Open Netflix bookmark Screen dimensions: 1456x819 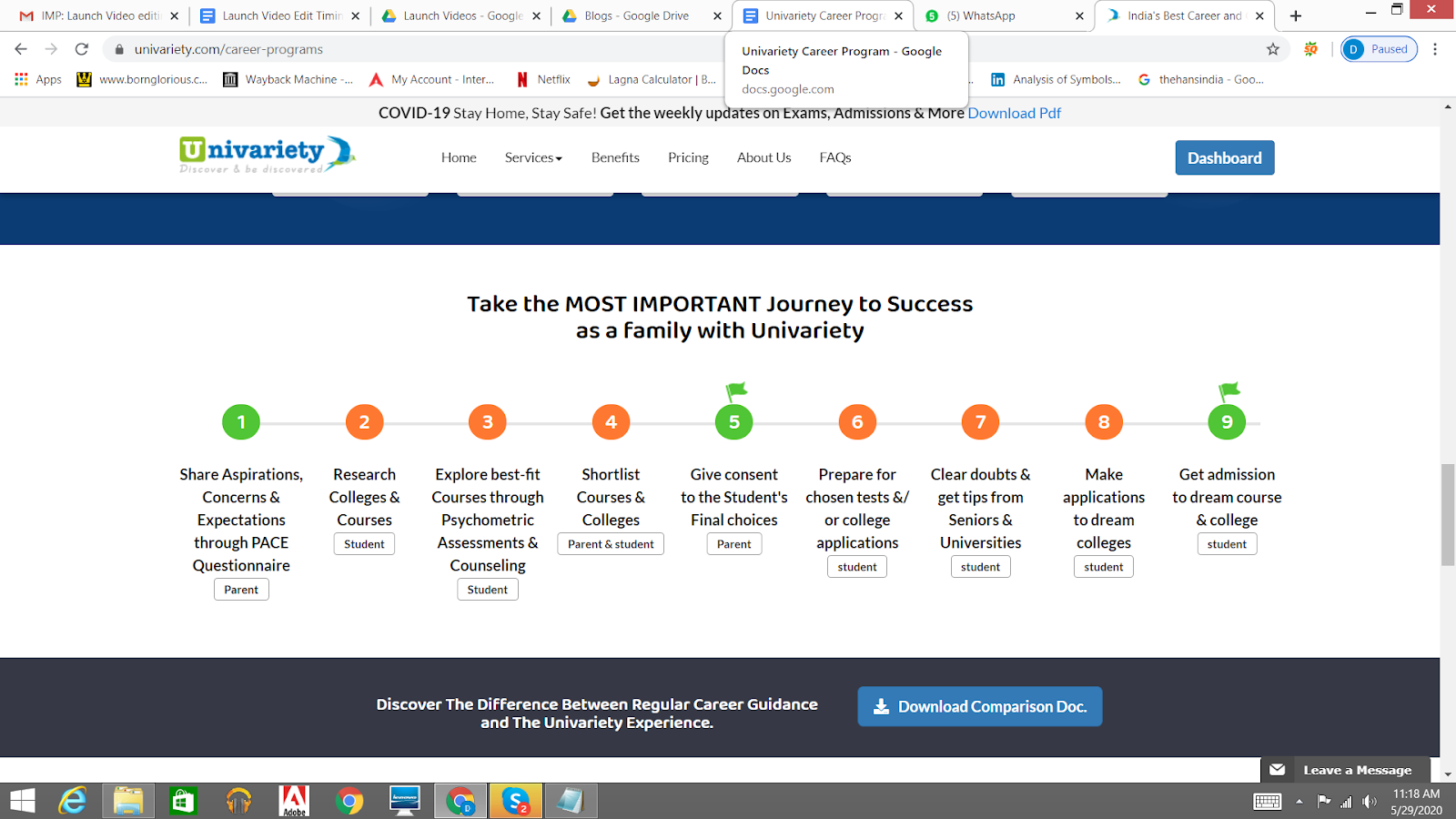pos(543,79)
